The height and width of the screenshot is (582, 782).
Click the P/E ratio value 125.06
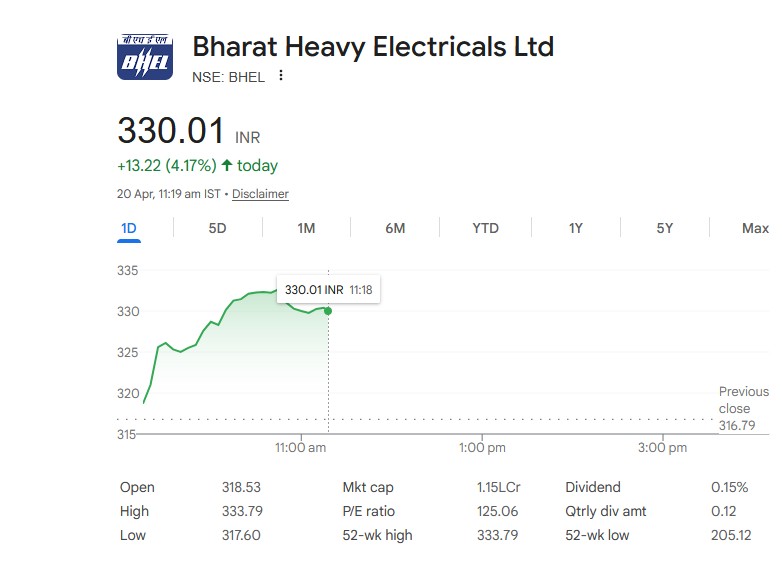pos(498,511)
